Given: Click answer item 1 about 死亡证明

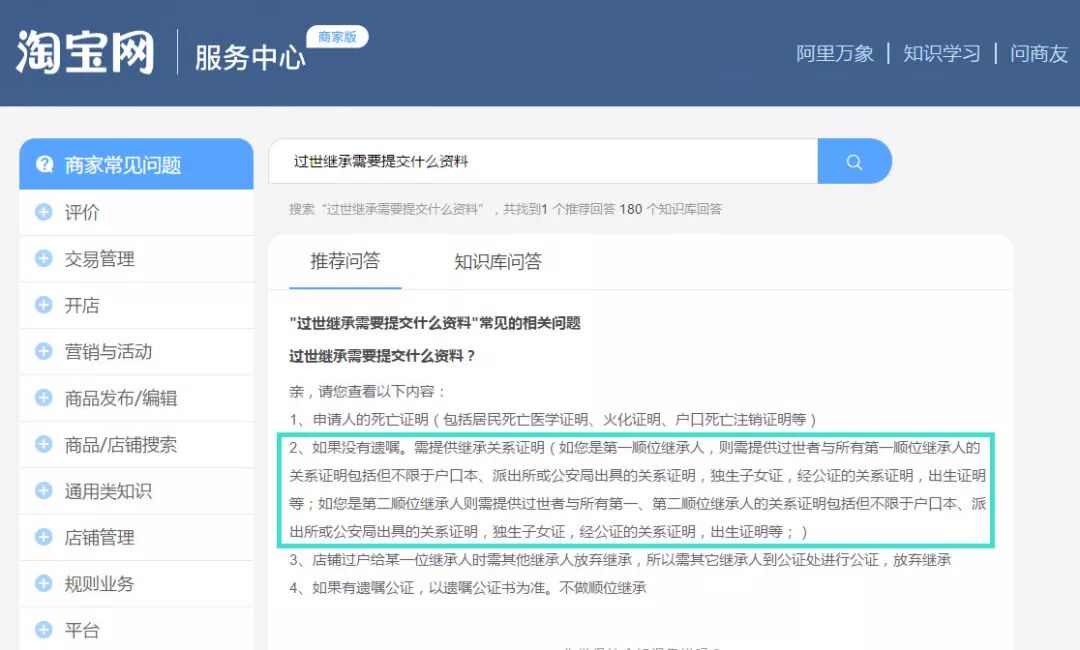Looking at the screenshot, I should (553, 419).
